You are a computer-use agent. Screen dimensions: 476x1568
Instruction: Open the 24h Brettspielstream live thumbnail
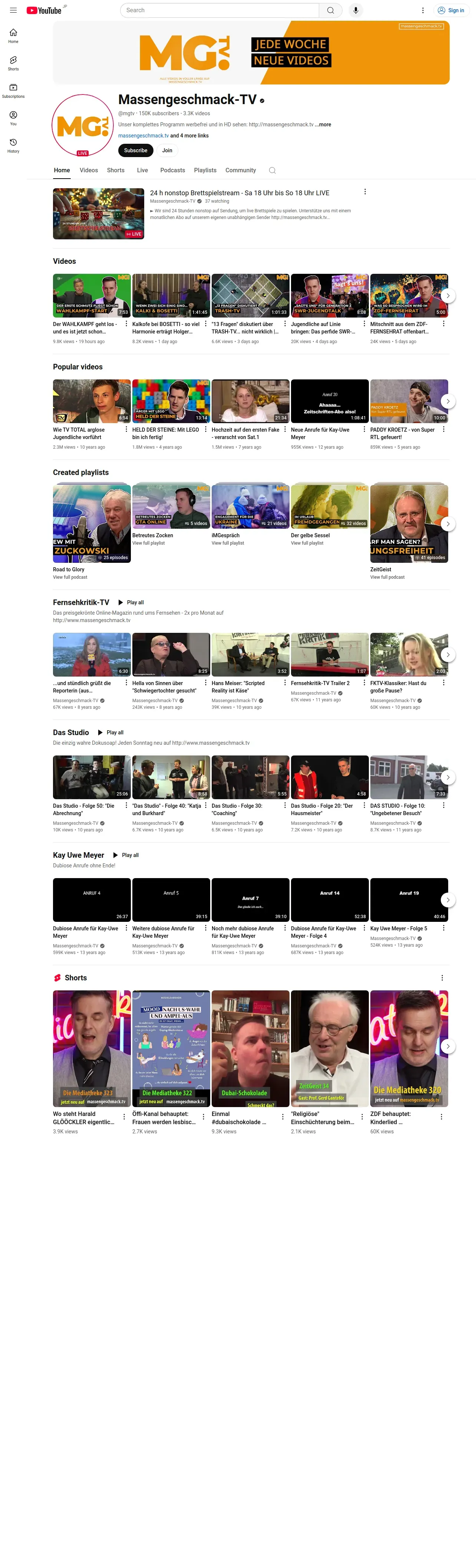(99, 214)
